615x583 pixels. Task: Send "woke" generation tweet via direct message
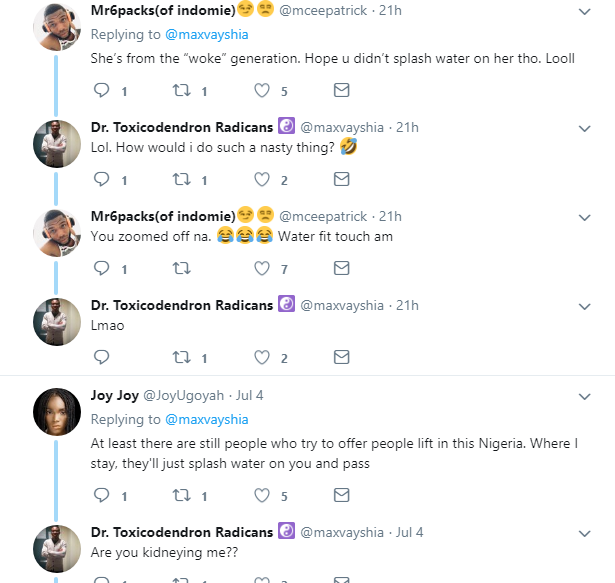pos(341,91)
